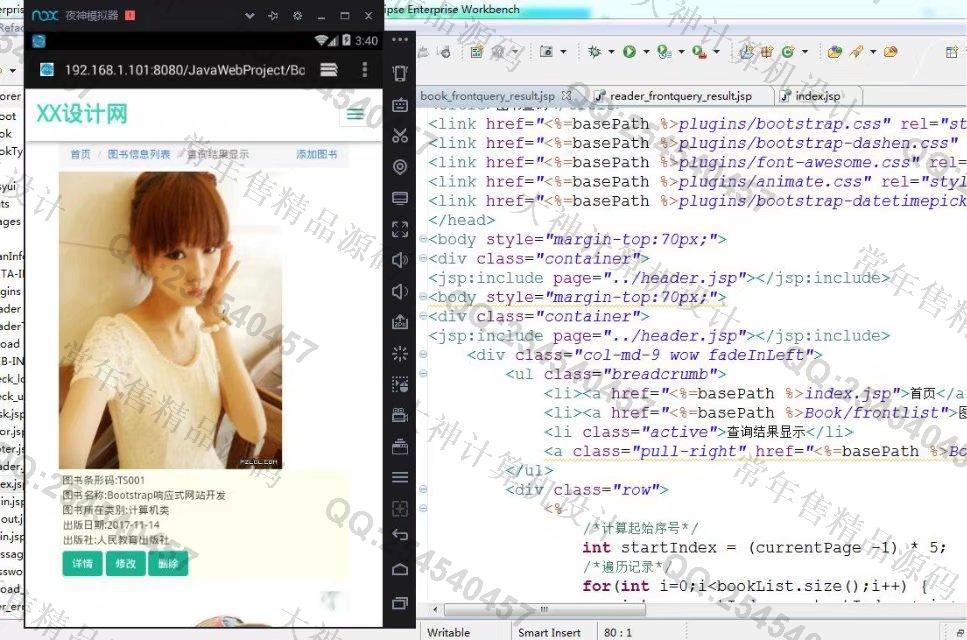967x640 pixels.
Task: Open the New Class dropdown arrow
Action: click(804, 52)
